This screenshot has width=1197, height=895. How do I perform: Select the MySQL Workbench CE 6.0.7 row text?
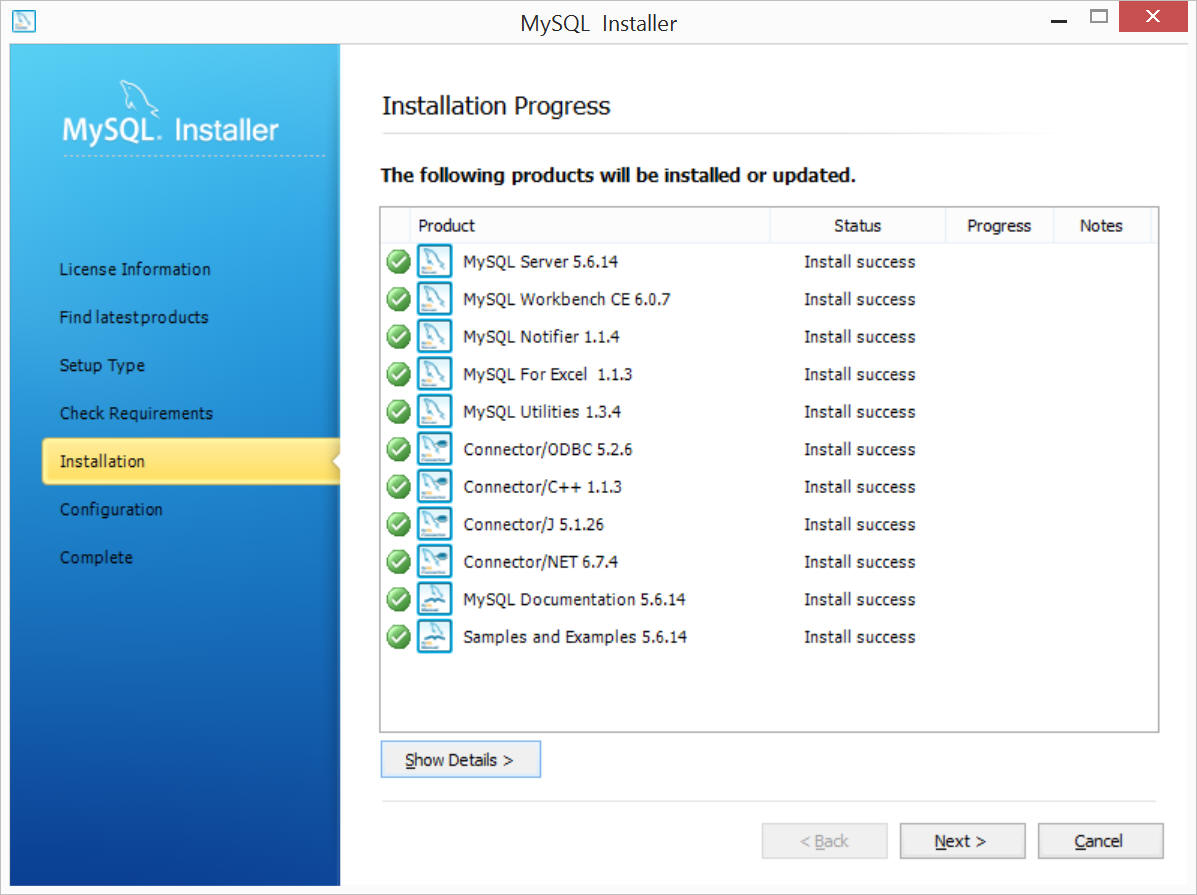click(x=566, y=299)
